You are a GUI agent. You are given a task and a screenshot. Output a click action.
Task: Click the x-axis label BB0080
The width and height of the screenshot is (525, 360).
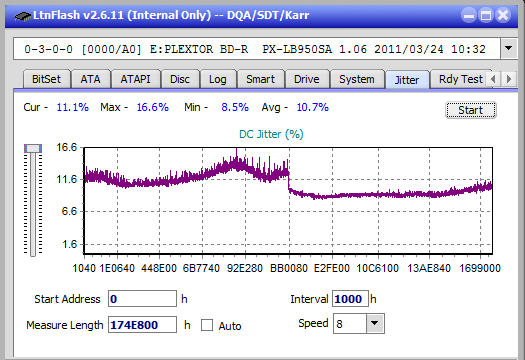click(289, 268)
